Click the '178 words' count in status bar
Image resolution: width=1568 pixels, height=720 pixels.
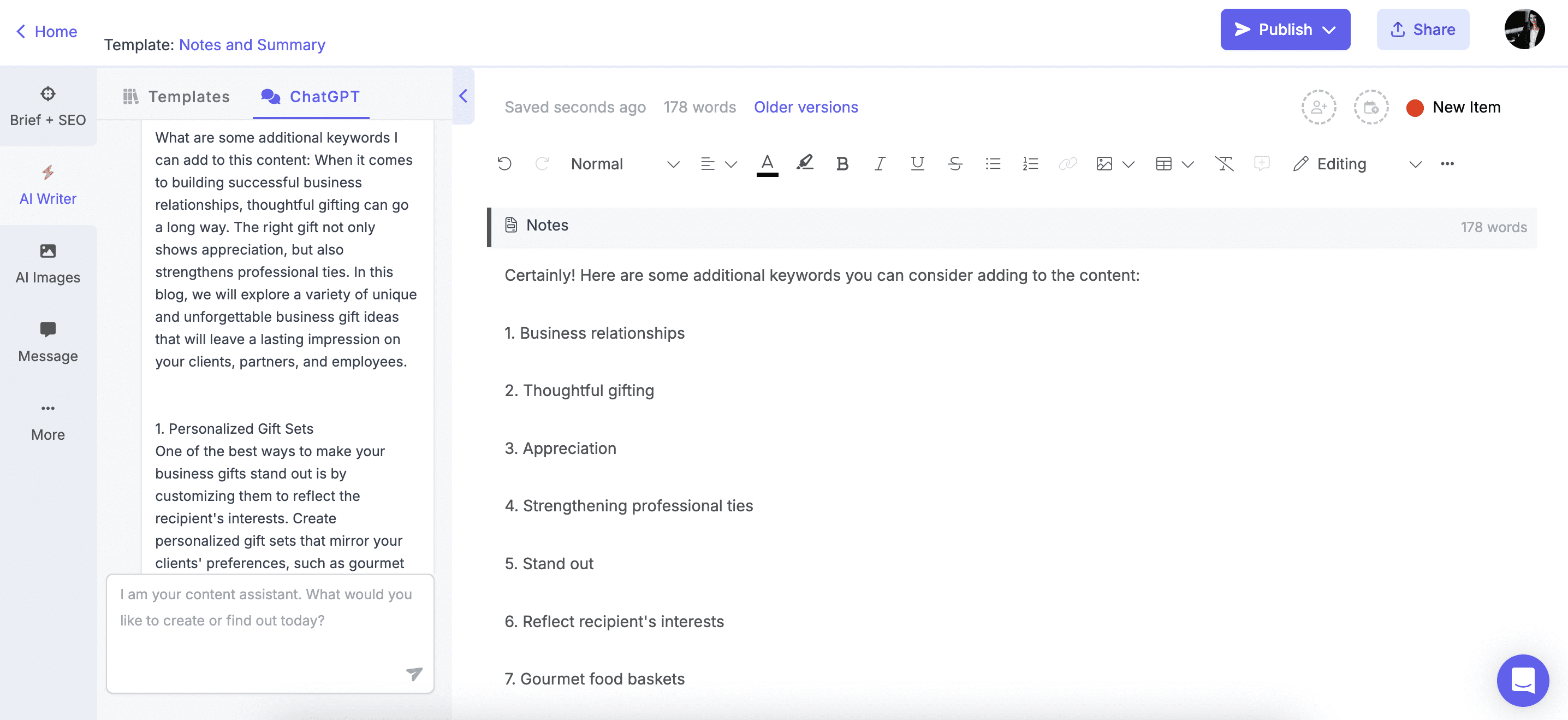tap(699, 107)
